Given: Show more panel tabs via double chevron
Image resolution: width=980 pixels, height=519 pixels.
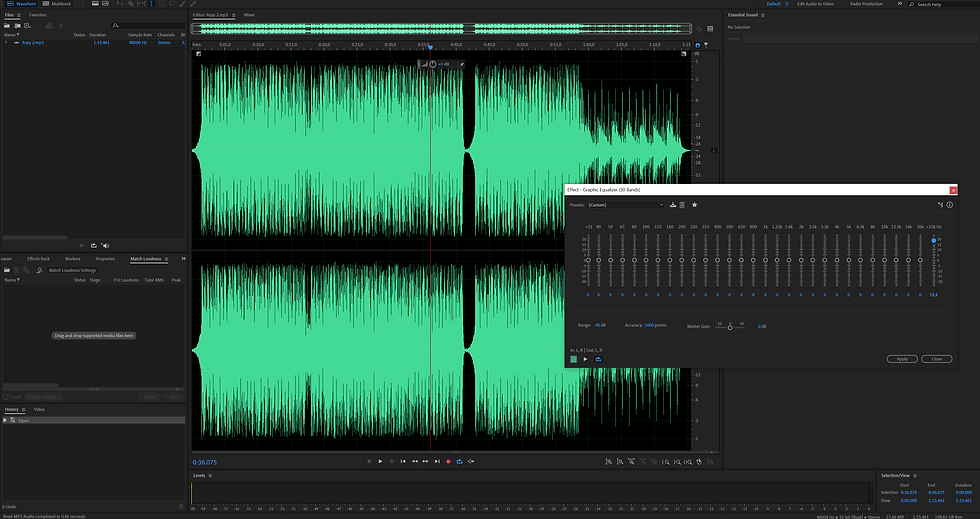Looking at the screenshot, I should (x=184, y=259).
